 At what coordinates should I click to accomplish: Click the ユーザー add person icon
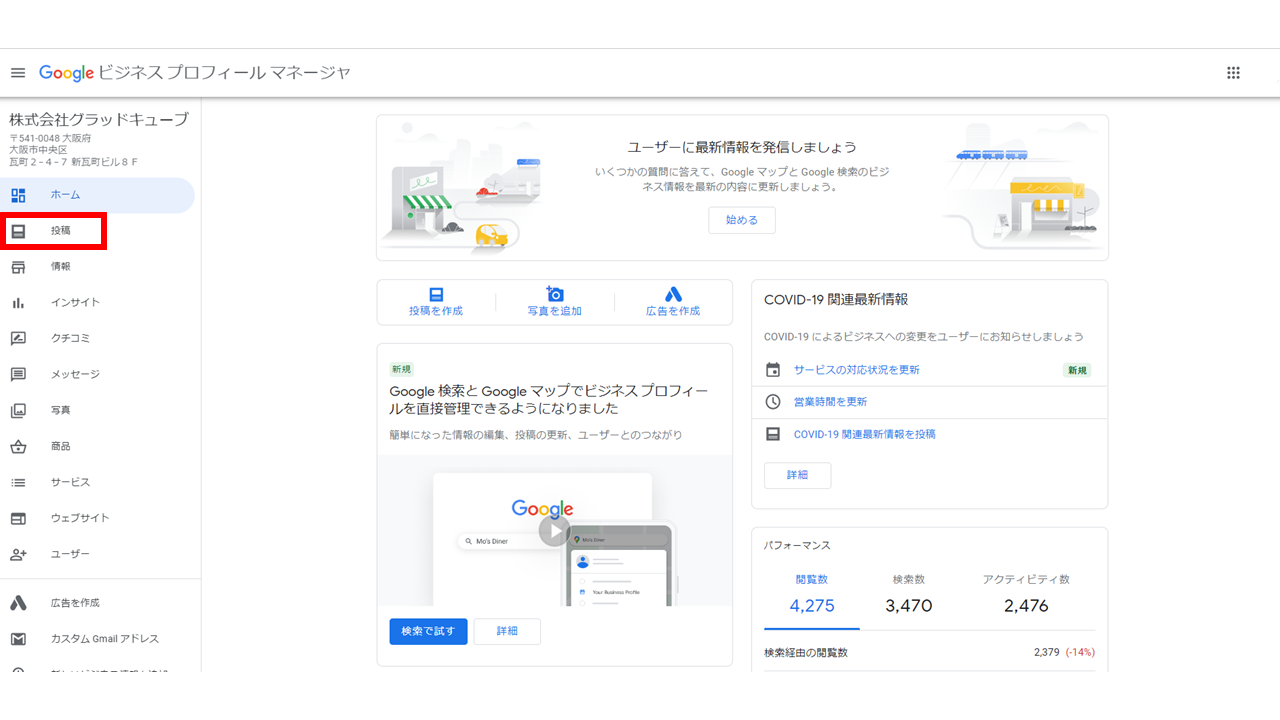pyautogui.click(x=18, y=555)
